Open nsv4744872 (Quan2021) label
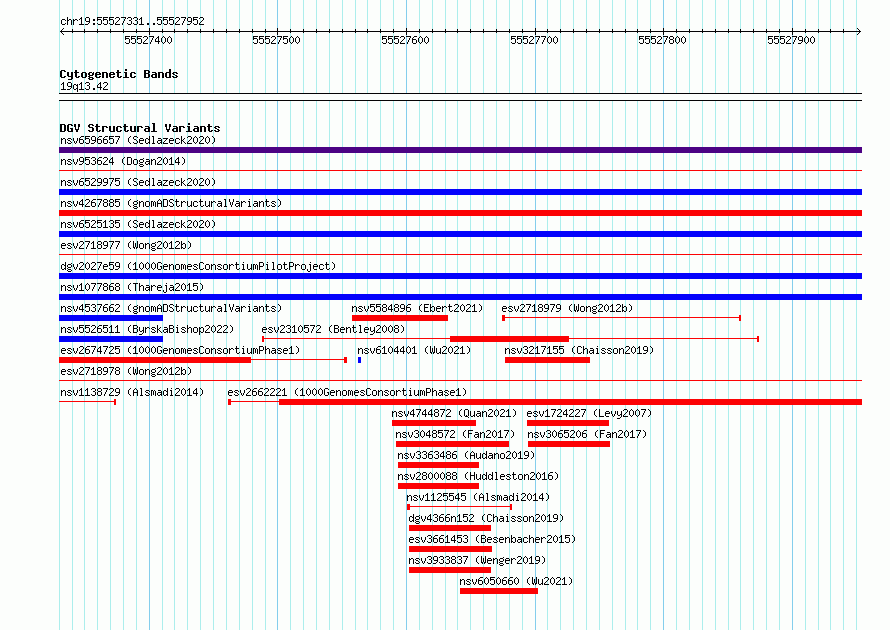 [x=454, y=413]
